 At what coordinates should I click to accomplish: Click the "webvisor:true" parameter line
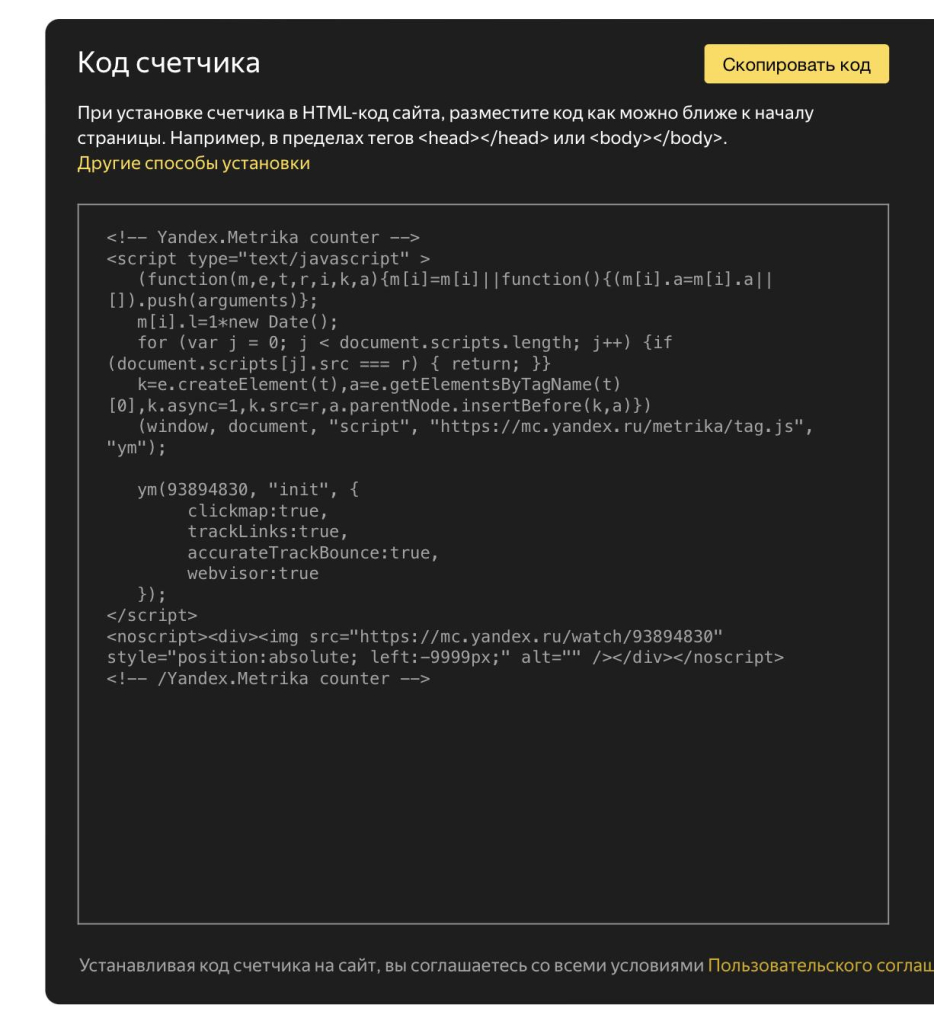(x=252, y=574)
